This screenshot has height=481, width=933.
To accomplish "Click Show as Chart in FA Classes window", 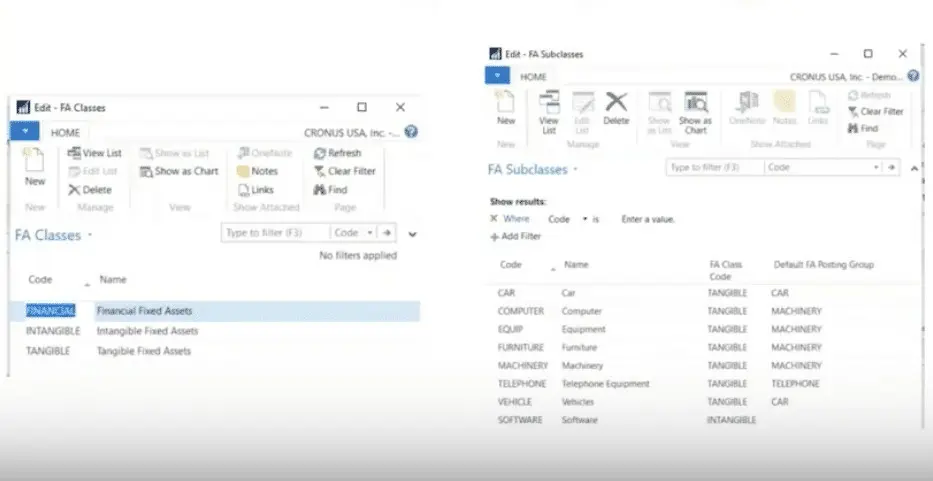I will tap(179, 171).
